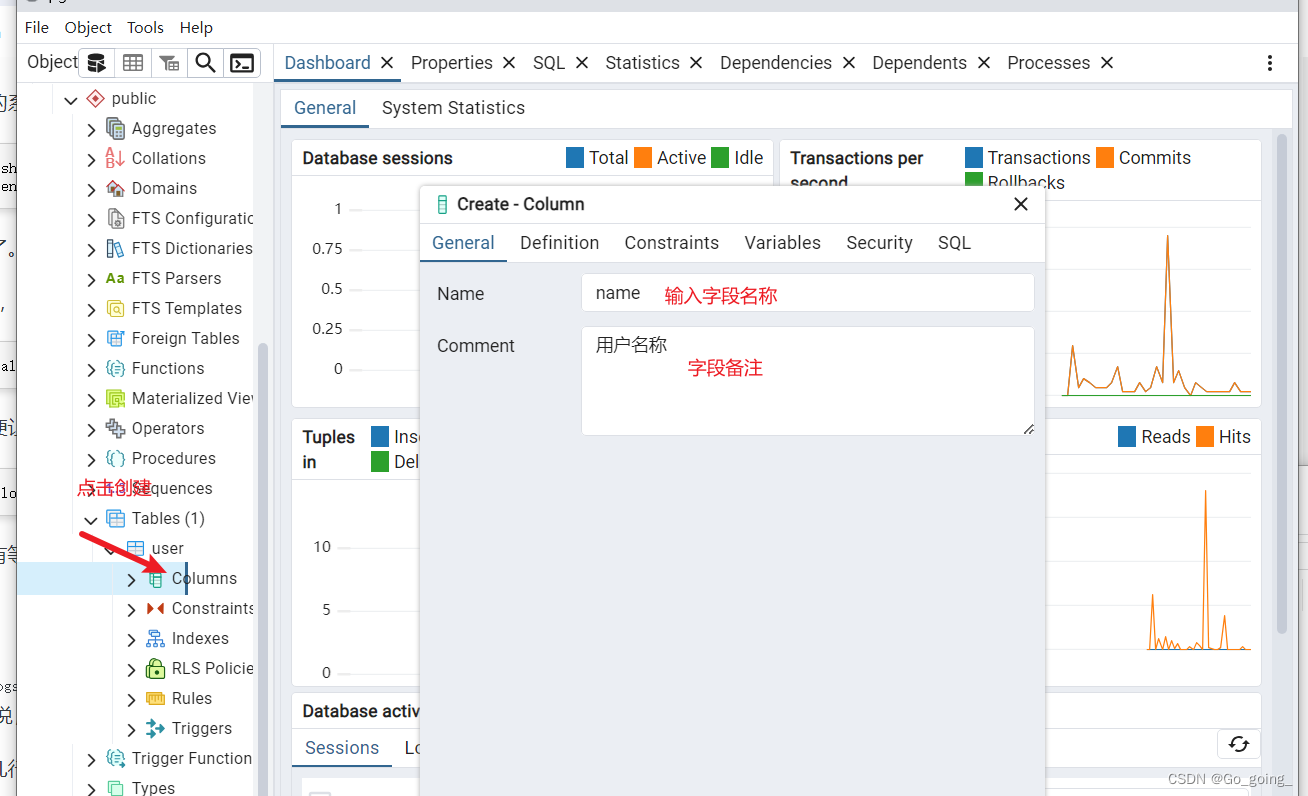Click the Operators node icon
This screenshot has height=796, width=1308.
click(115, 428)
